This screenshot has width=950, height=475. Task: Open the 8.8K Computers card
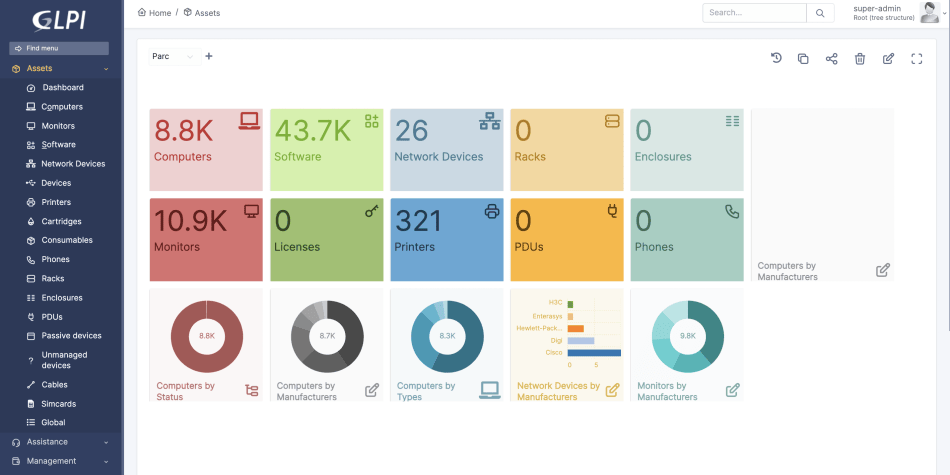pyautogui.click(x=206, y=150)
